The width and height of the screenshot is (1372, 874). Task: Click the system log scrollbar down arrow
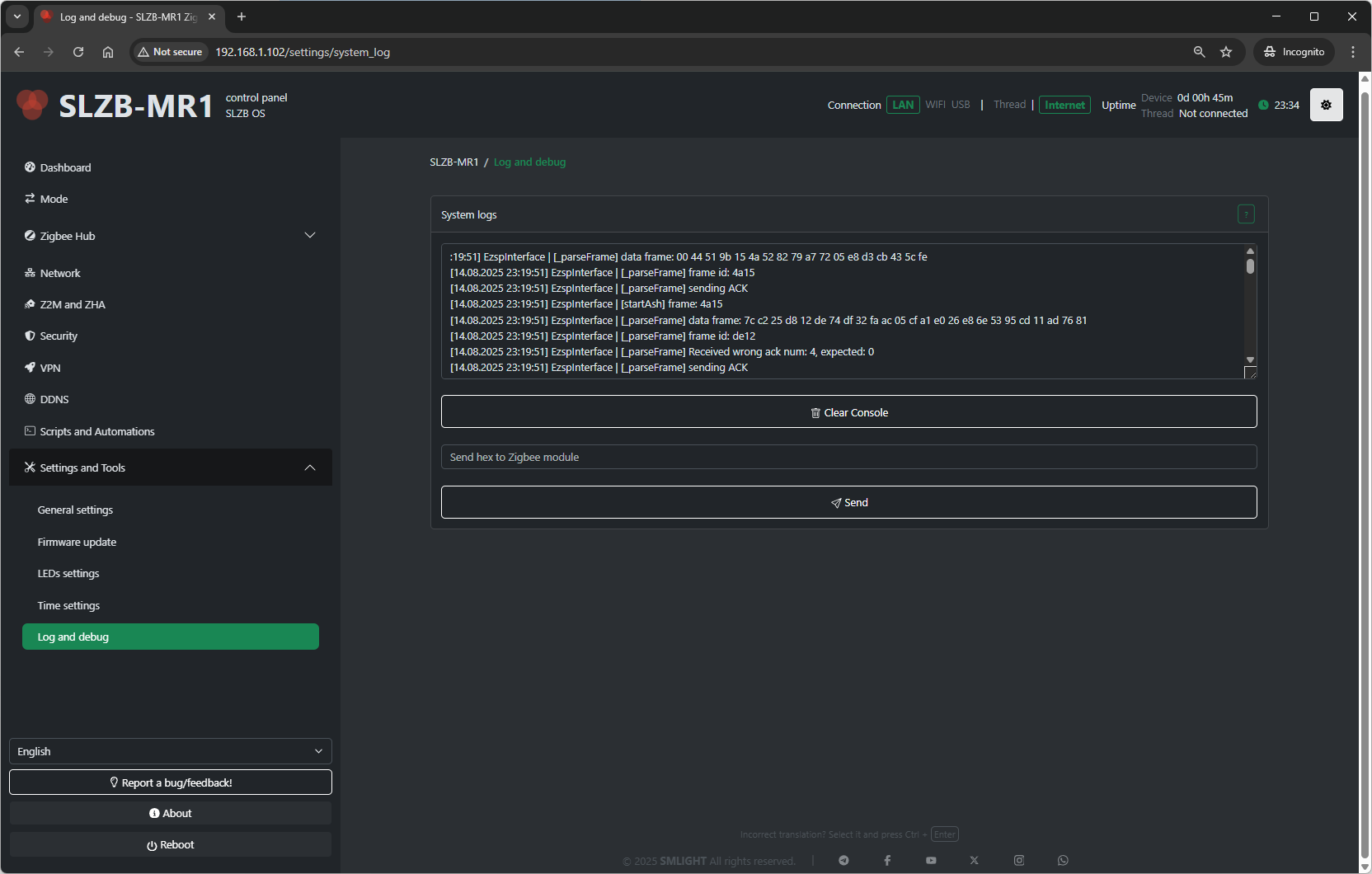click(x=1250, y=359)
